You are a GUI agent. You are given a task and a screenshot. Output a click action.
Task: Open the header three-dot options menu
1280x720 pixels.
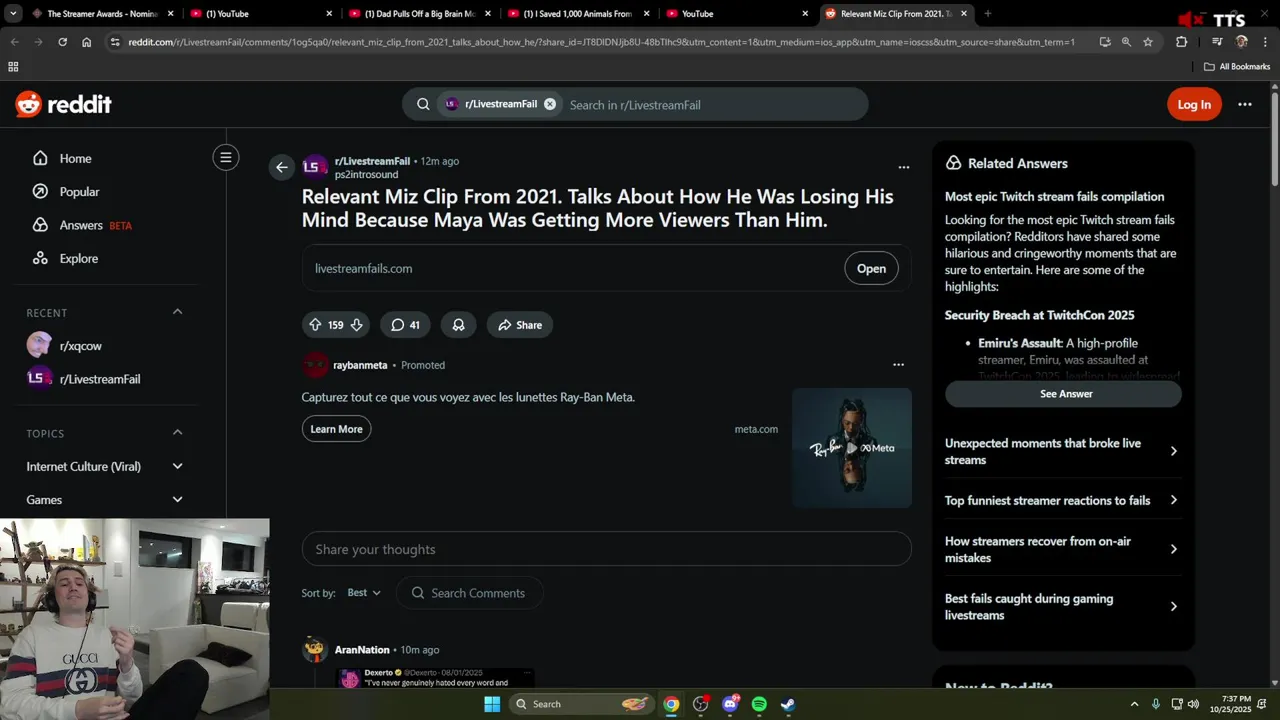[x=1245, y=104]
